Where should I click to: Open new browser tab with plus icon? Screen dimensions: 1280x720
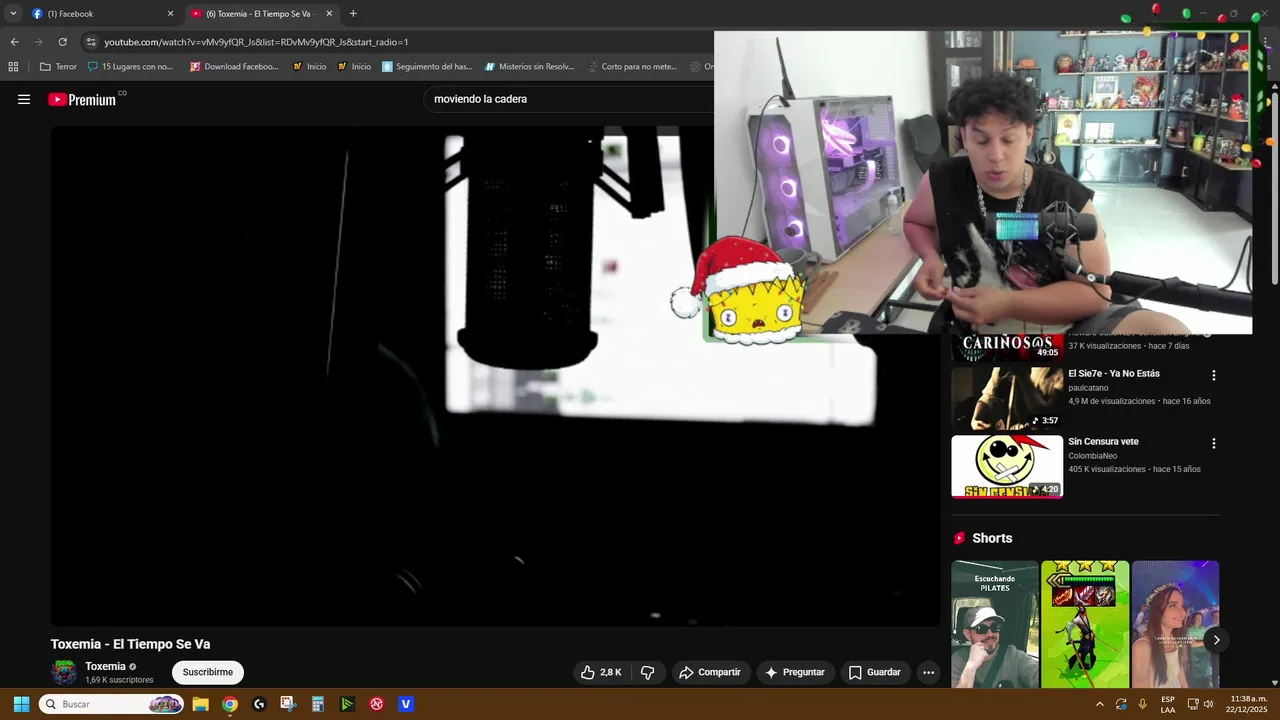[x=353, y=14]
